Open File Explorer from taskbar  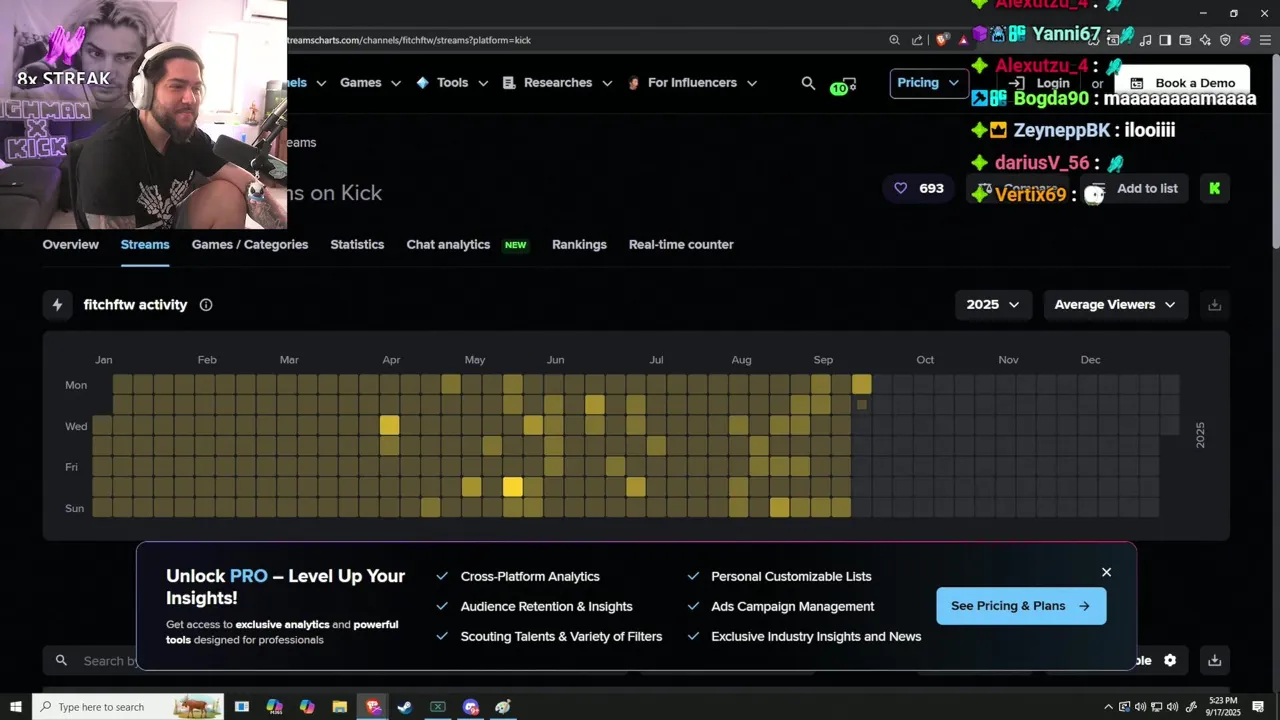click(340, 707)
